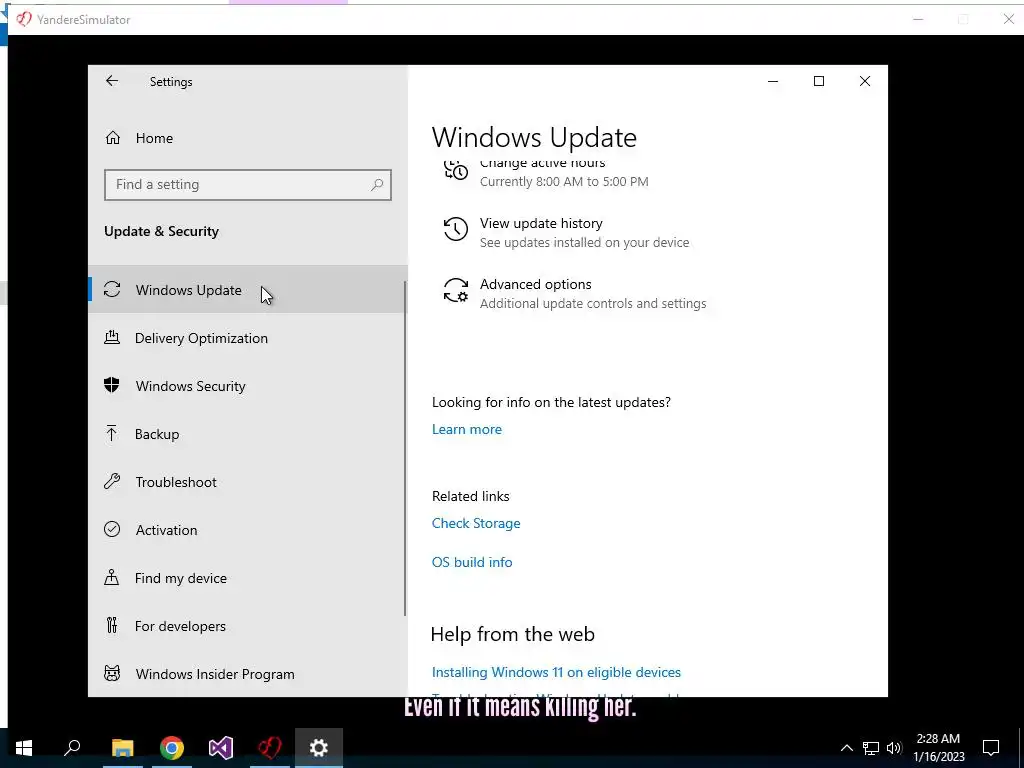Image resolution: width=1024 pixels, height=768 pixels.
Task: Click the sidebar vertical scrollbar
Action: pyautogui.click(x=405, y=449)
